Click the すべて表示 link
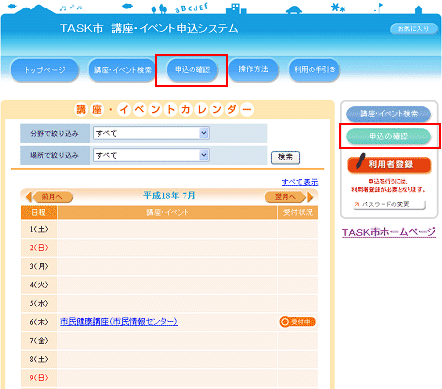The width and height of the screenshot is (442, 389). [300, 182]
